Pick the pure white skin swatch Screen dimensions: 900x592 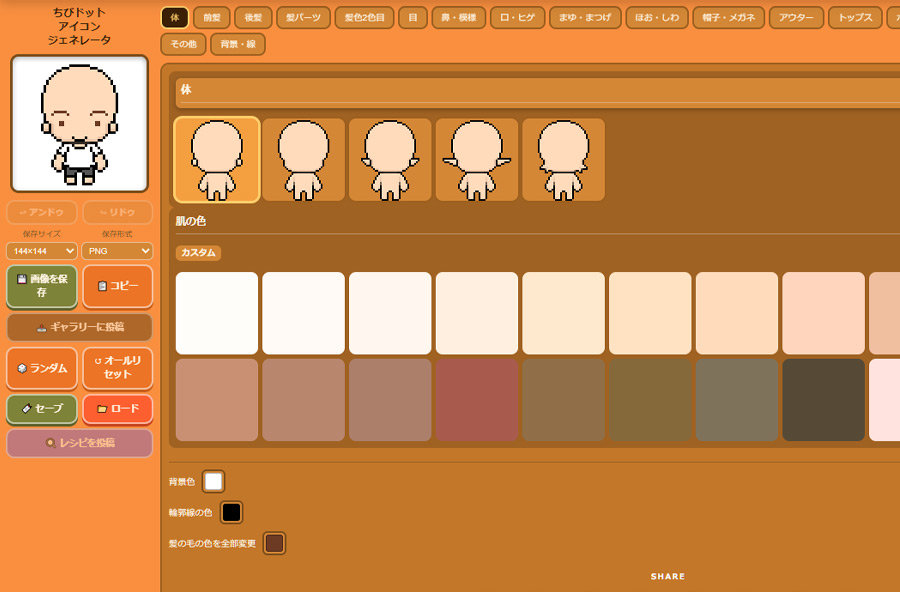[x=216, y=313]
